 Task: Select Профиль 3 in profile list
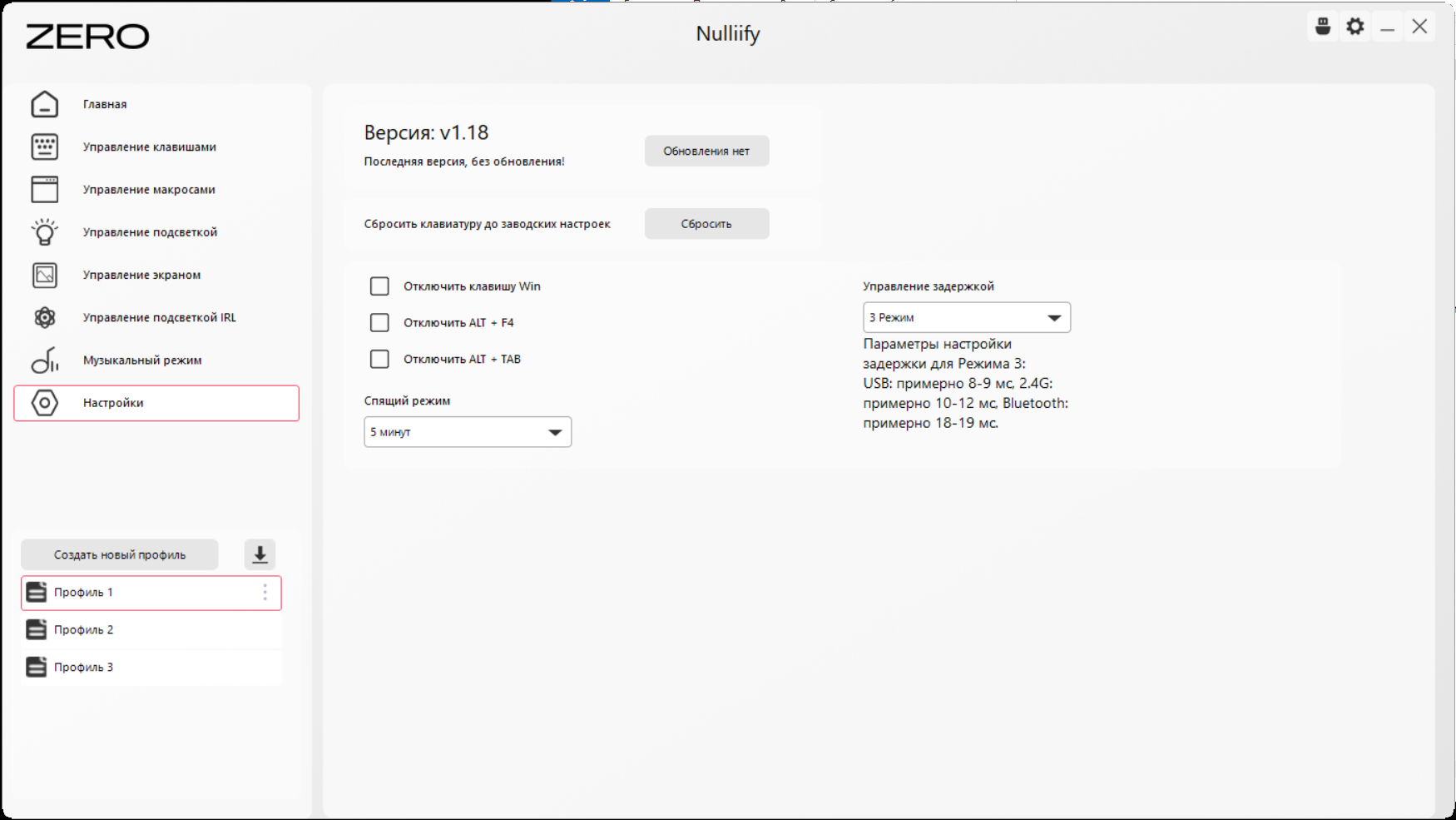(151, 668)
